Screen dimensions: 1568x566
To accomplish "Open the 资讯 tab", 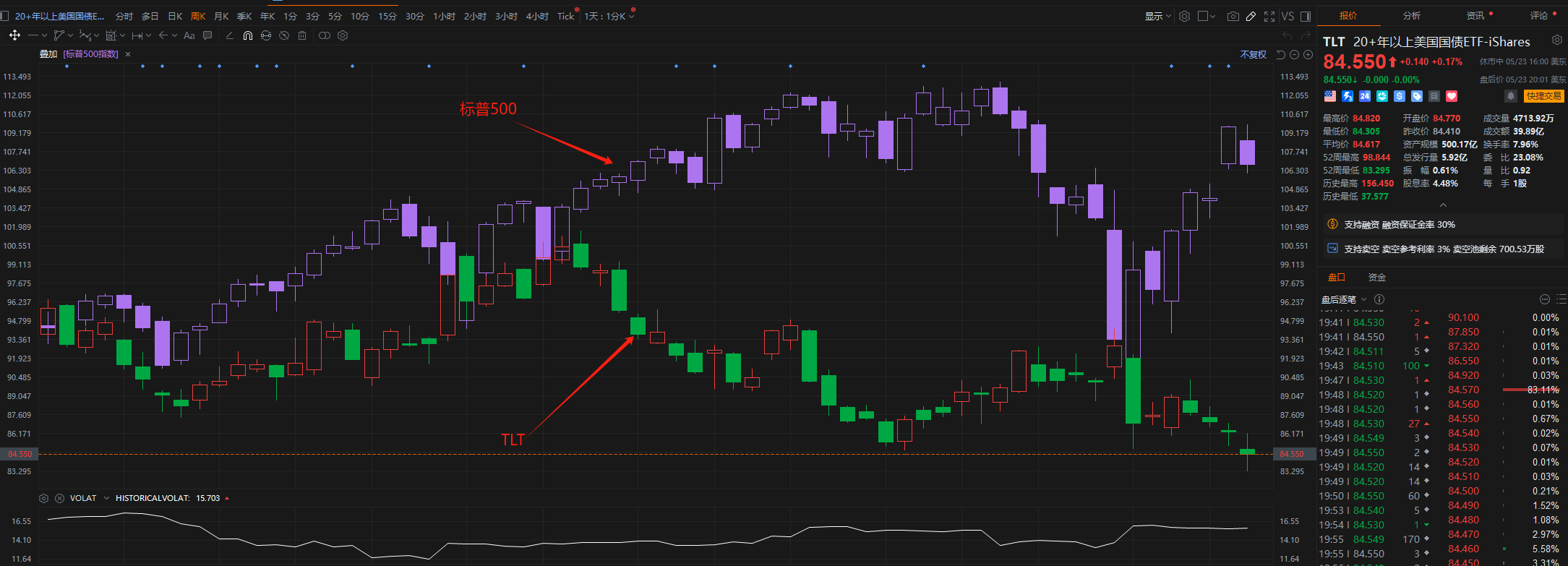I will point(1475,15).
